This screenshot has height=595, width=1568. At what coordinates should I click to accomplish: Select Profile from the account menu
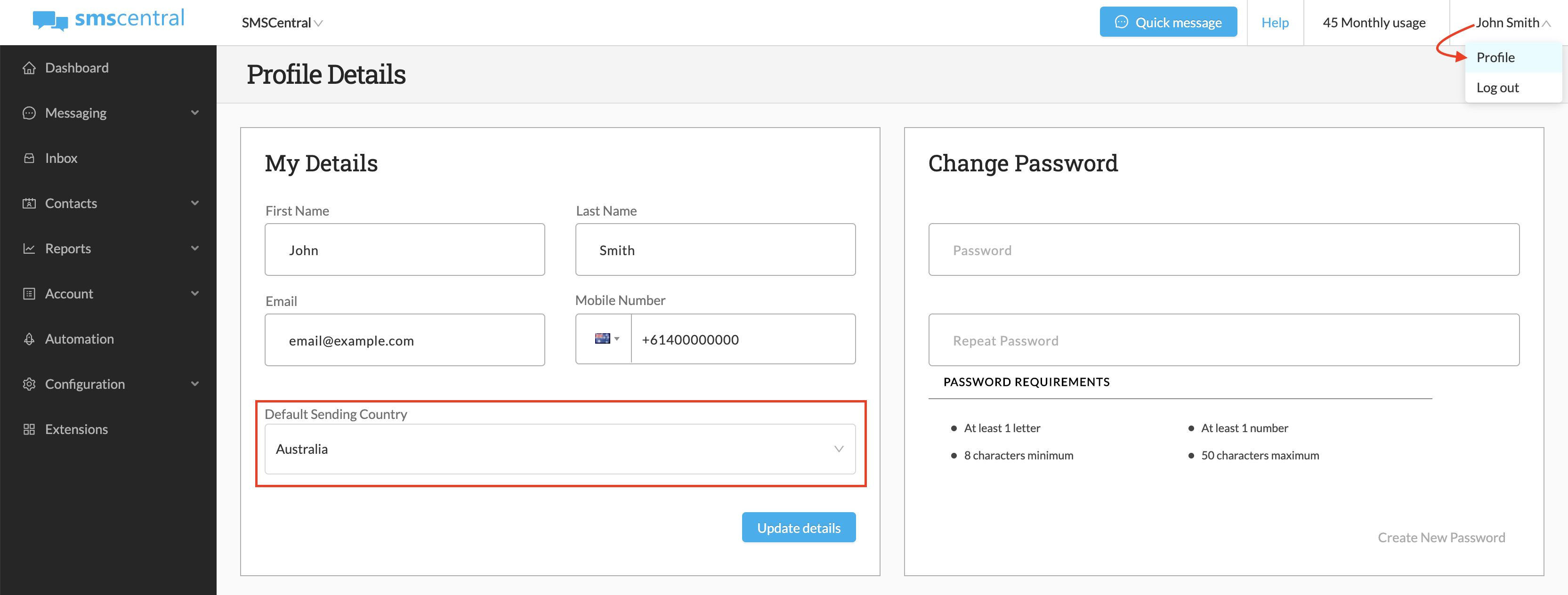[1495, 57]
